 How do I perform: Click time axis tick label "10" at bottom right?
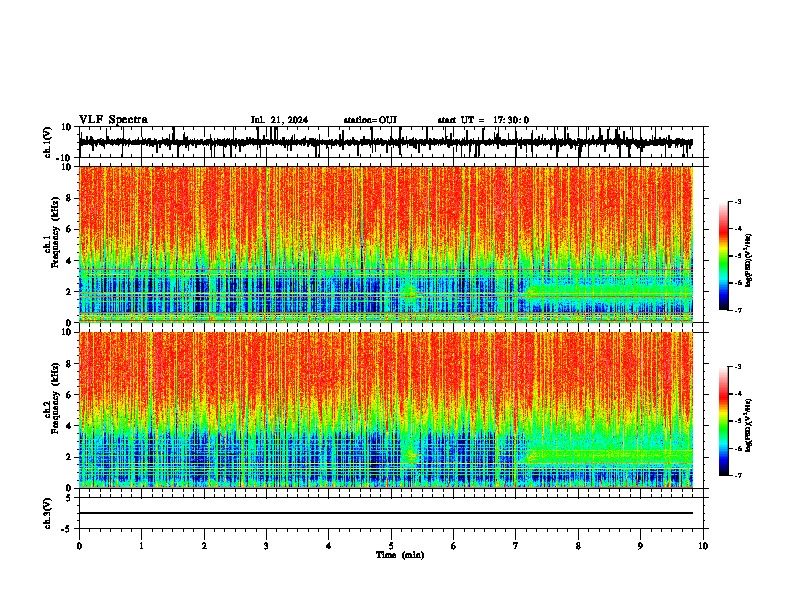pos(703,546)
